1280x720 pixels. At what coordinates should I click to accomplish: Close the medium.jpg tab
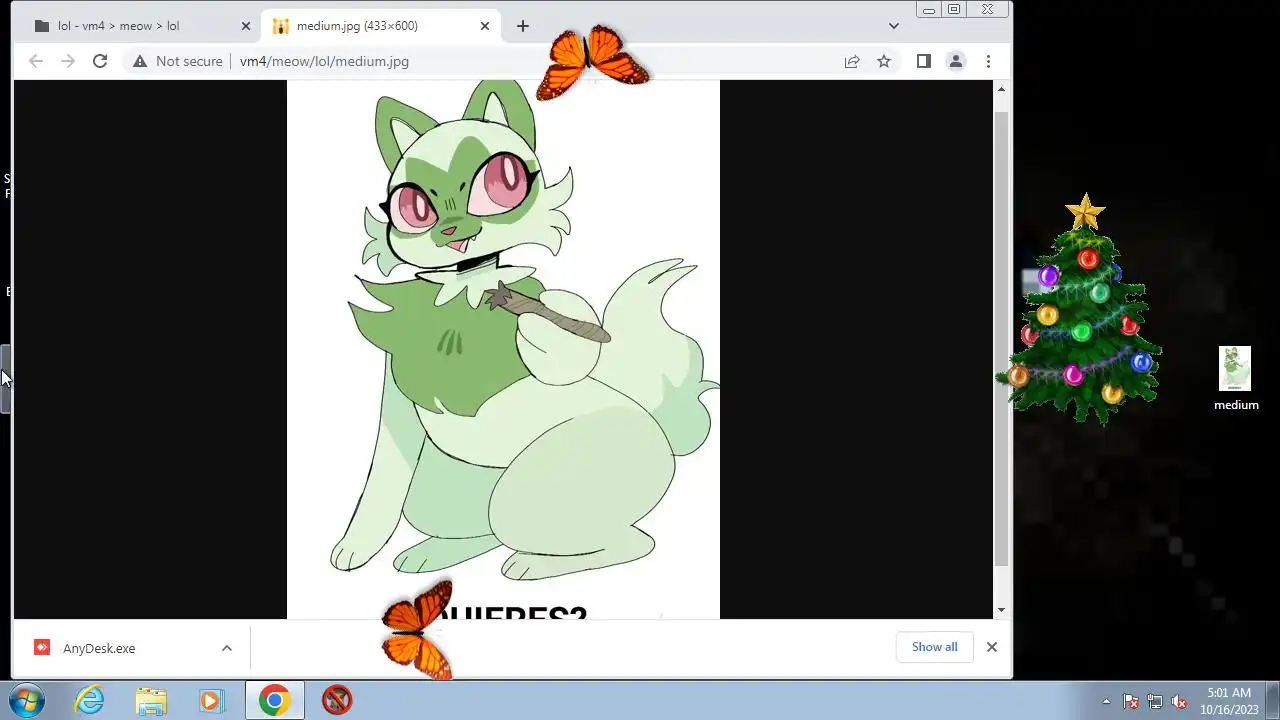485,26
